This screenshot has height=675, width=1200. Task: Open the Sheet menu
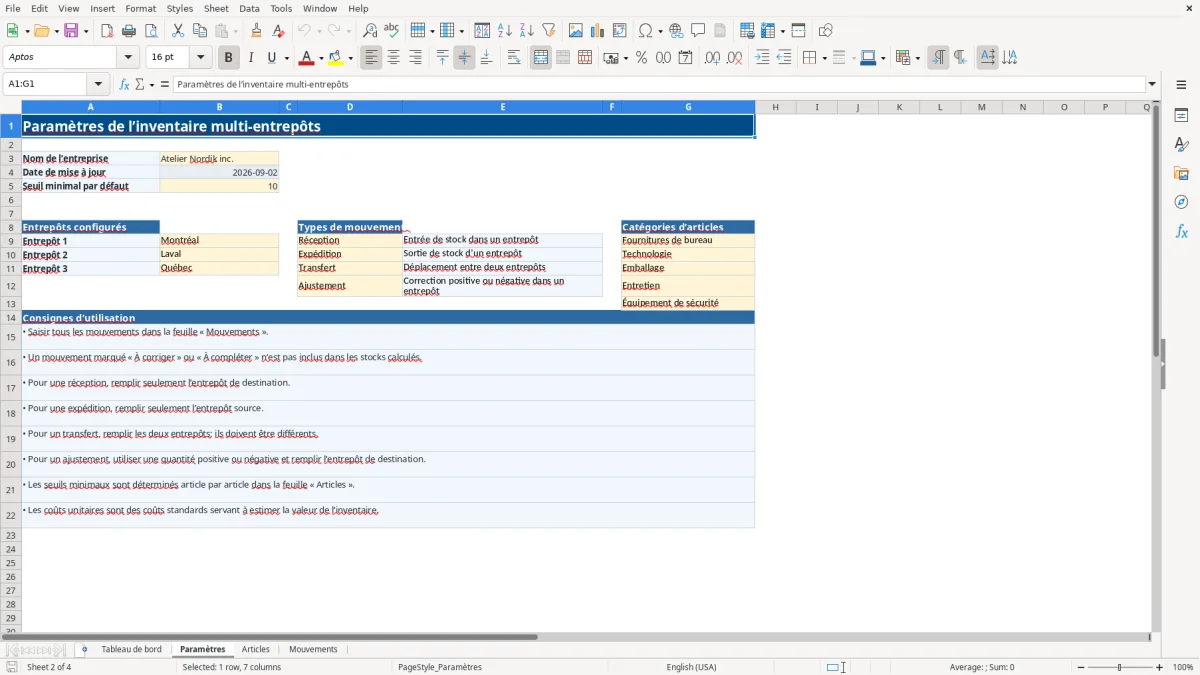click(x=216, y=8)
